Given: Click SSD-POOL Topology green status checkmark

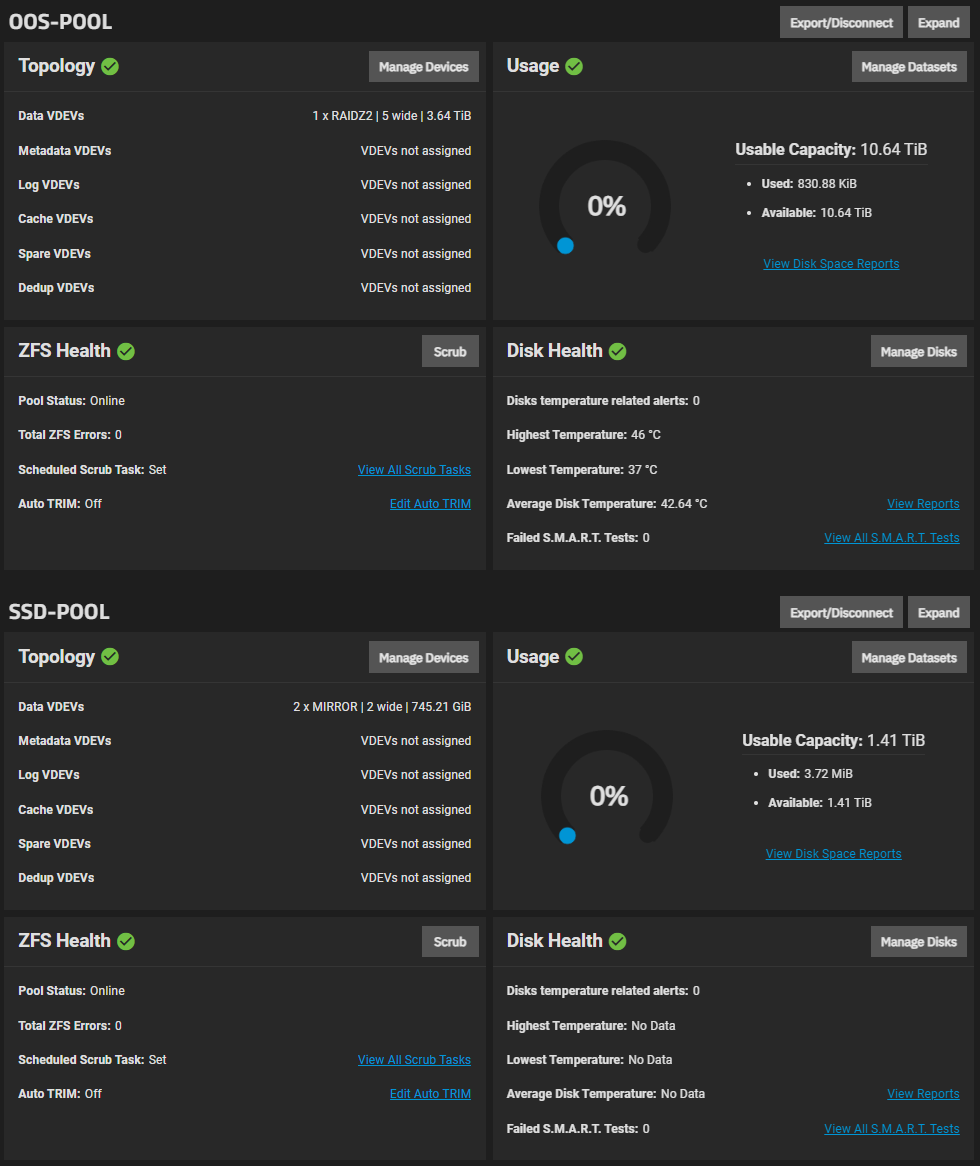Looking at the screenshot, I should point(110,657).
